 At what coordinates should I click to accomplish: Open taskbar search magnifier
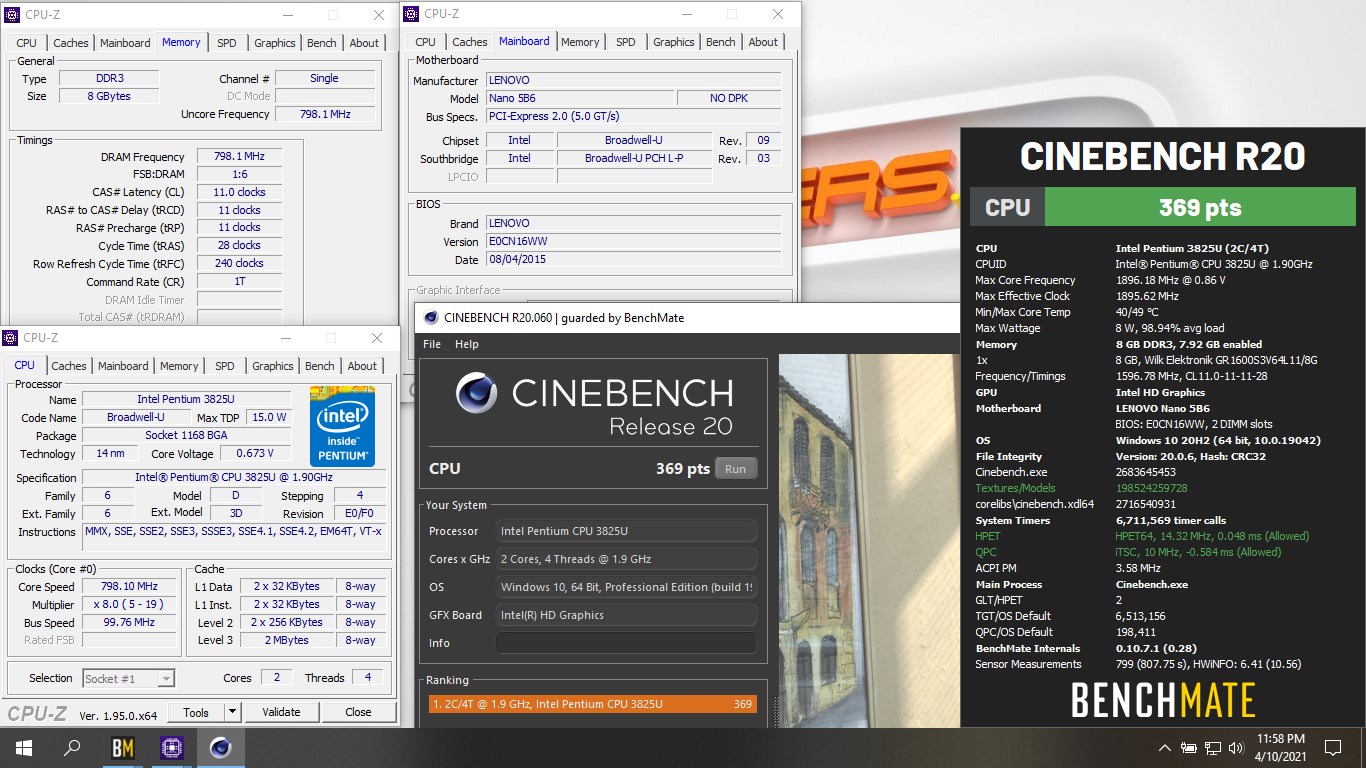(72, 747)
